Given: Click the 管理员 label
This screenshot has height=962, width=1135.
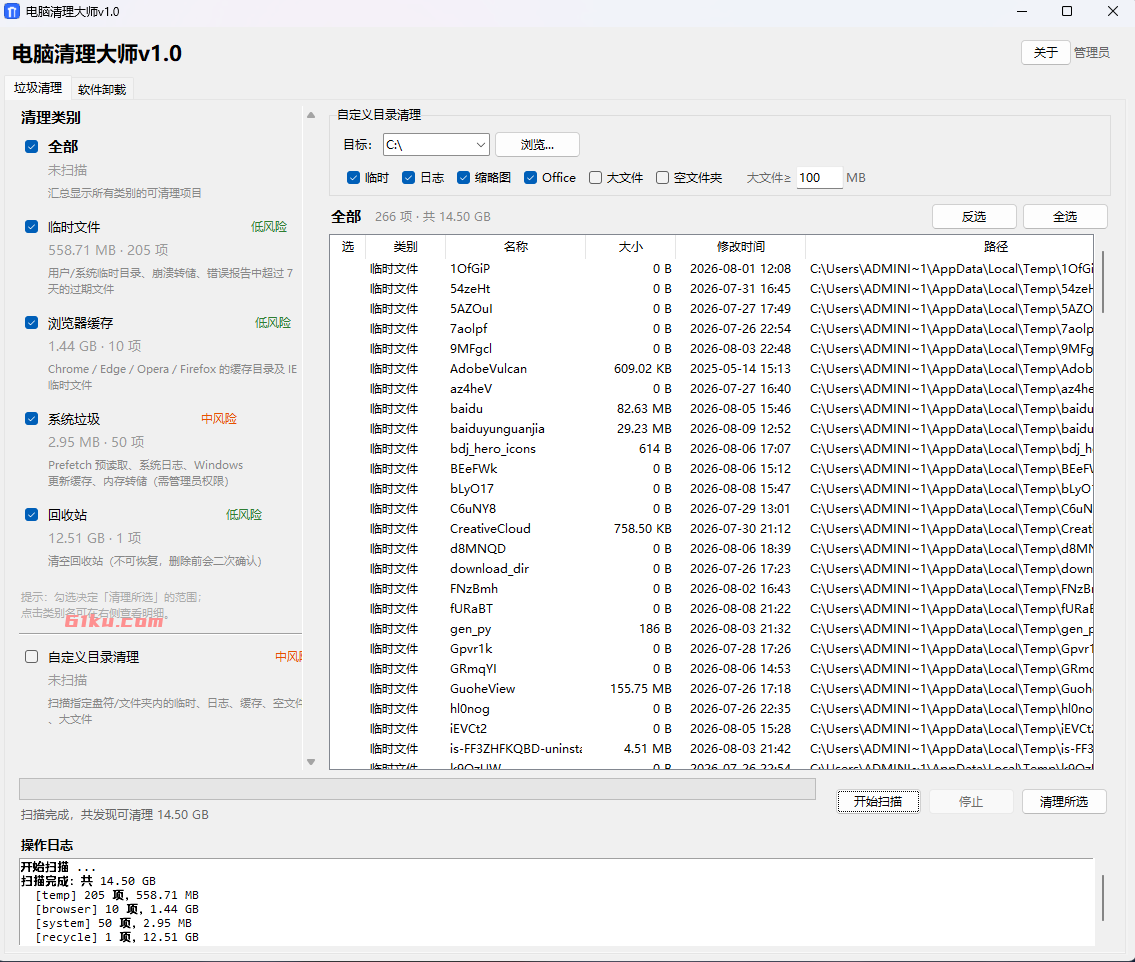Looking at the screenshot, I should 1092,53.
